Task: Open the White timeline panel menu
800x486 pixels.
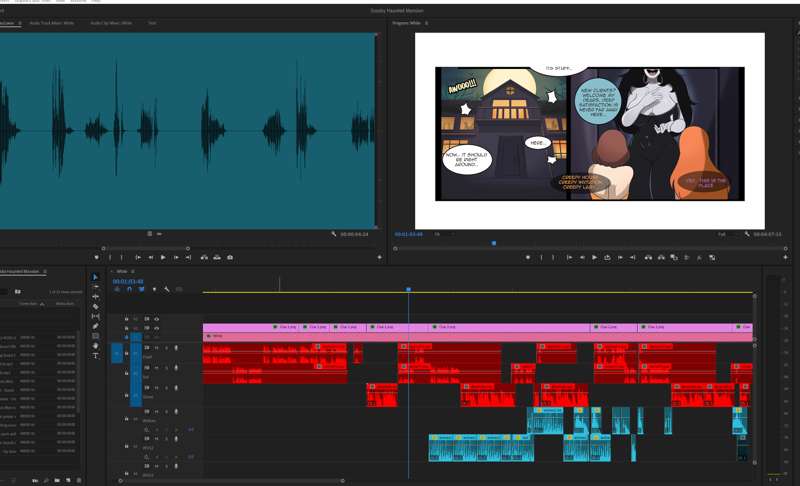Action: 133,271
